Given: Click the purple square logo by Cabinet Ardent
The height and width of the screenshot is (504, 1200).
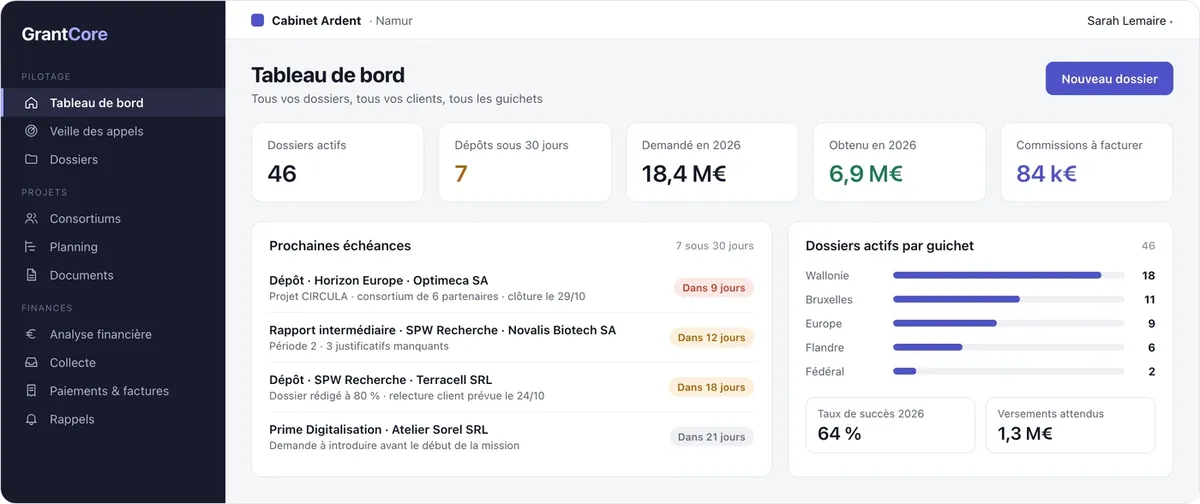Looking at the screenshot, I should [257, 20].
